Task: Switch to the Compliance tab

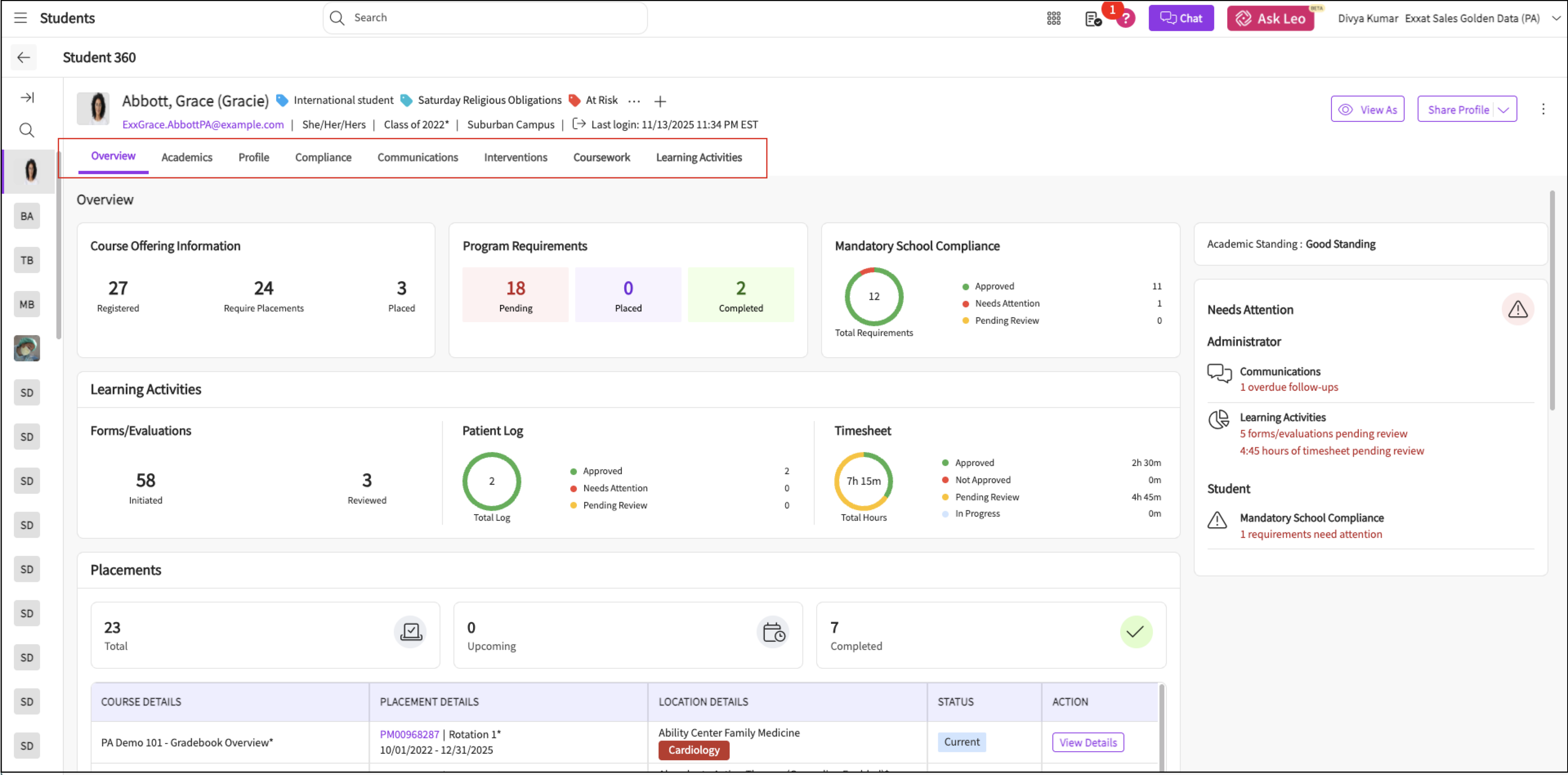Action: 323,157
